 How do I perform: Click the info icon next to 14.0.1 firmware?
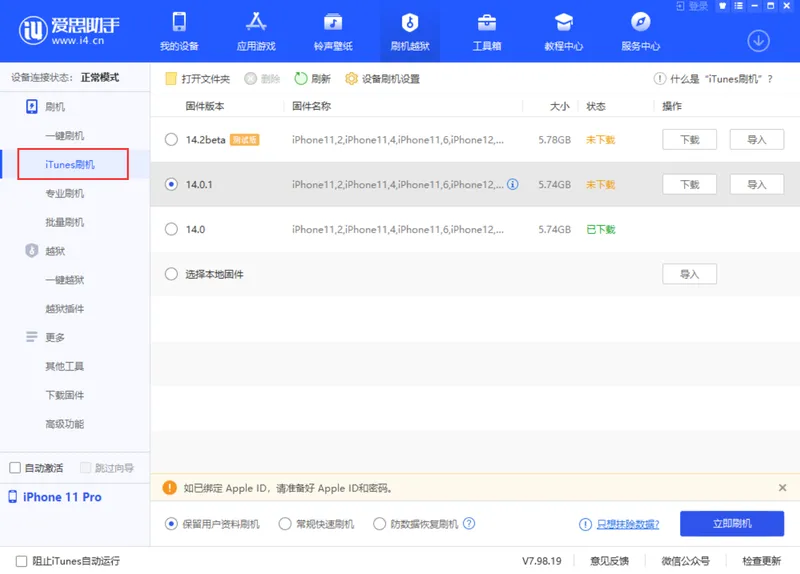click(513, 184)
